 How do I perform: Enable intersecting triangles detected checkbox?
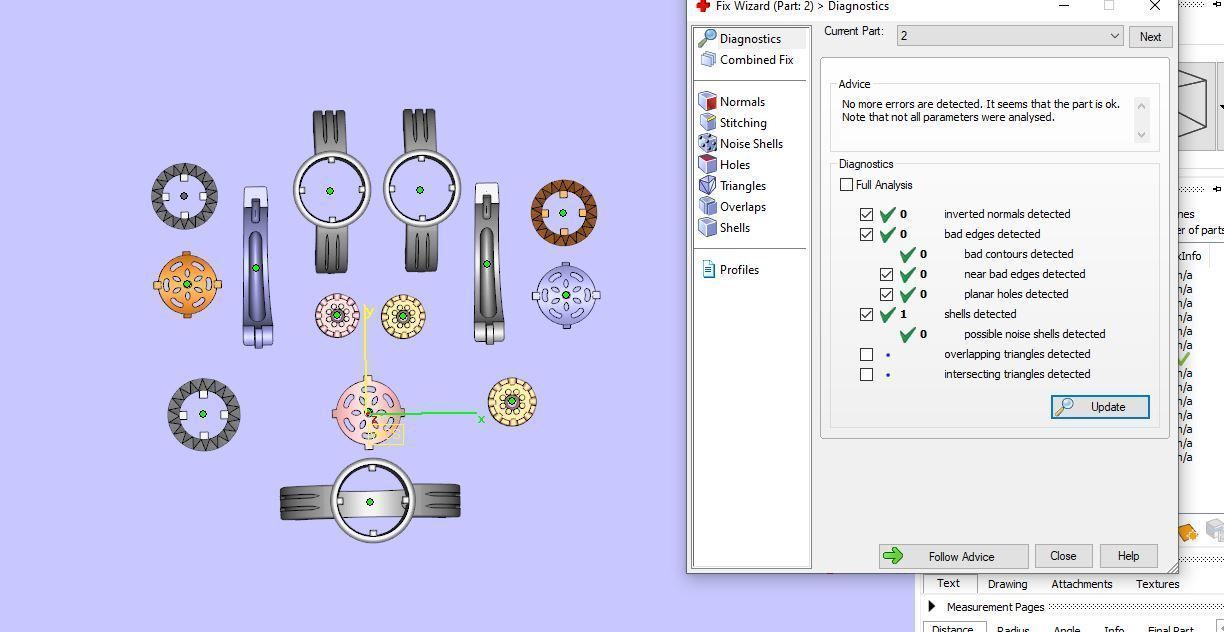(x=866, y=374)
